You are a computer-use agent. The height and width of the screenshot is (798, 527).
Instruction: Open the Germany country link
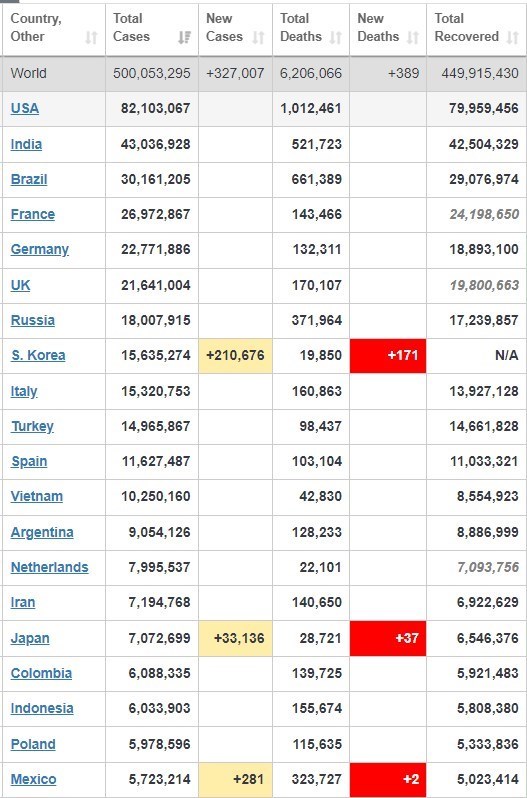[x=40, y=249]
